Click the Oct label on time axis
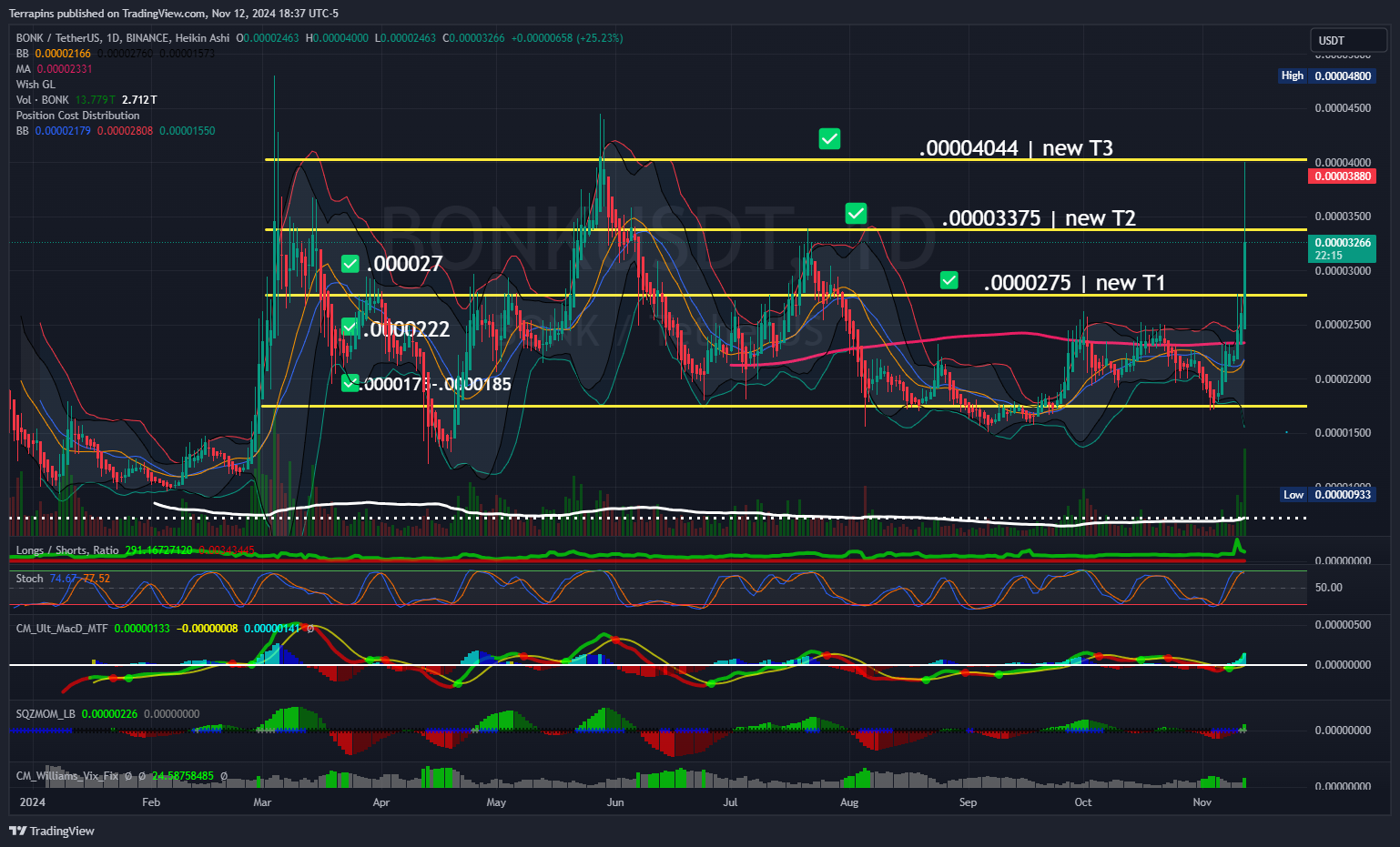The width and height of the screenshot is (1400, 847). click(1083, 802)
